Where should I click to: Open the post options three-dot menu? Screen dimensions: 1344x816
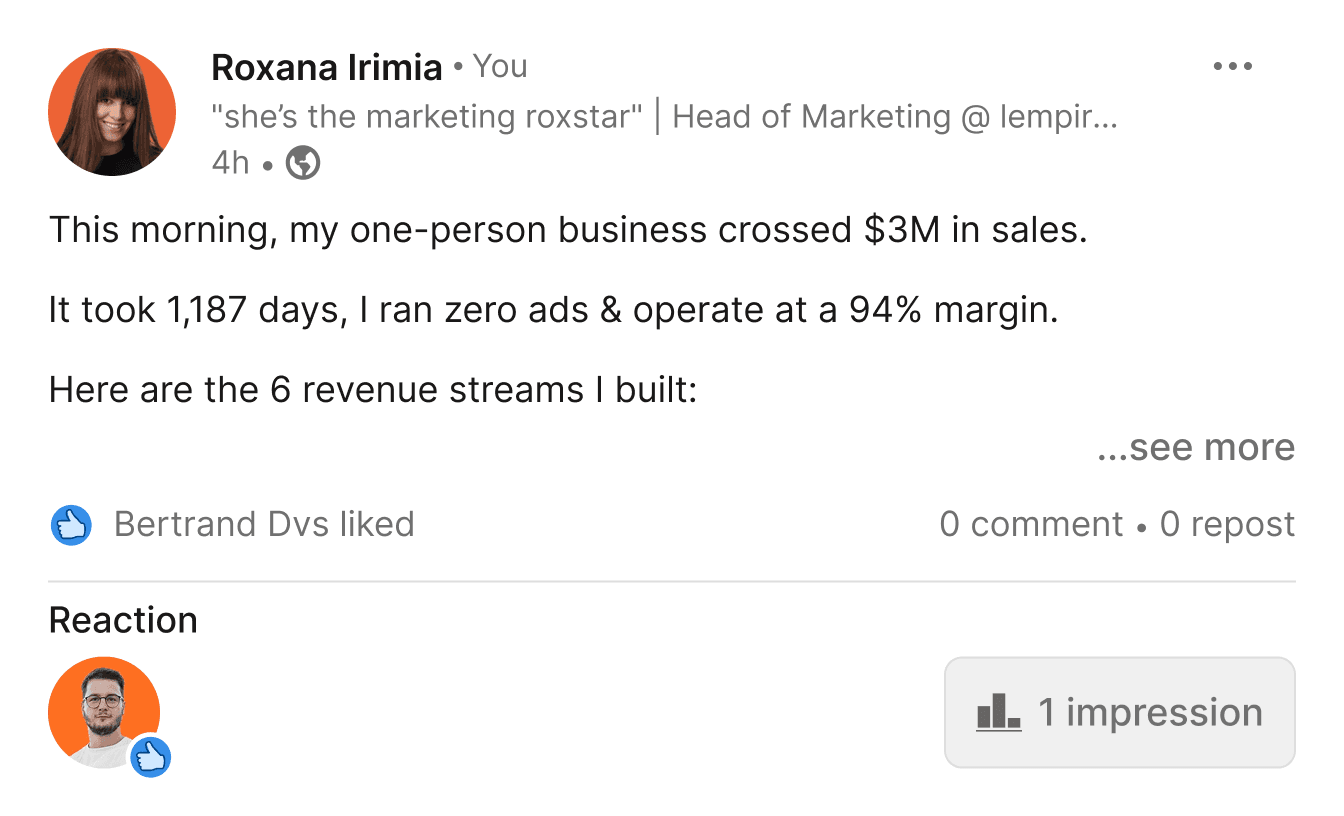coord(1232,65)
